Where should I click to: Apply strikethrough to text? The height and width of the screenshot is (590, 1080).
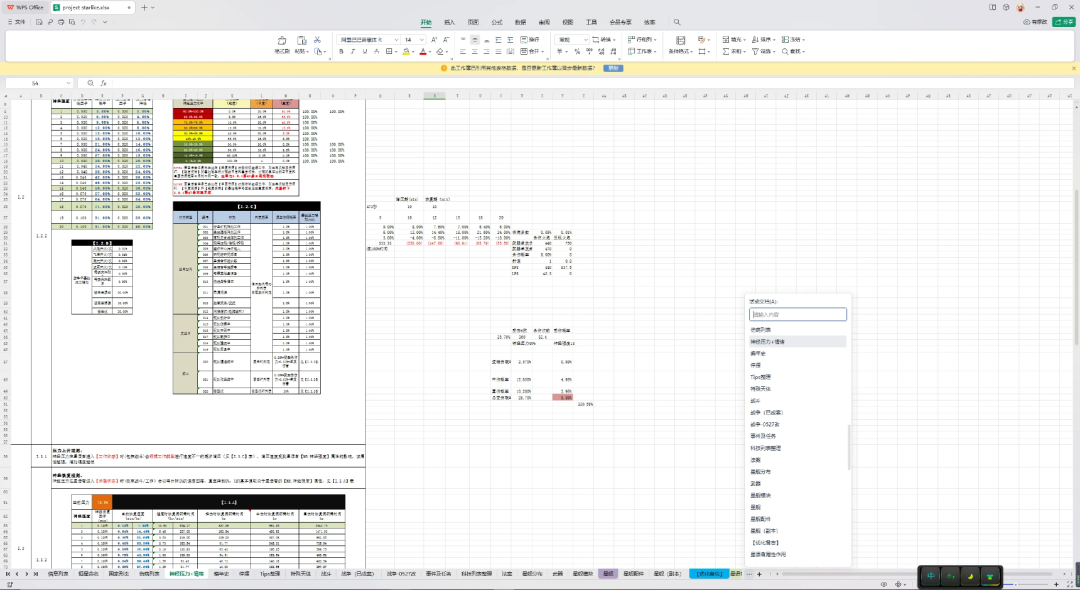376,52
